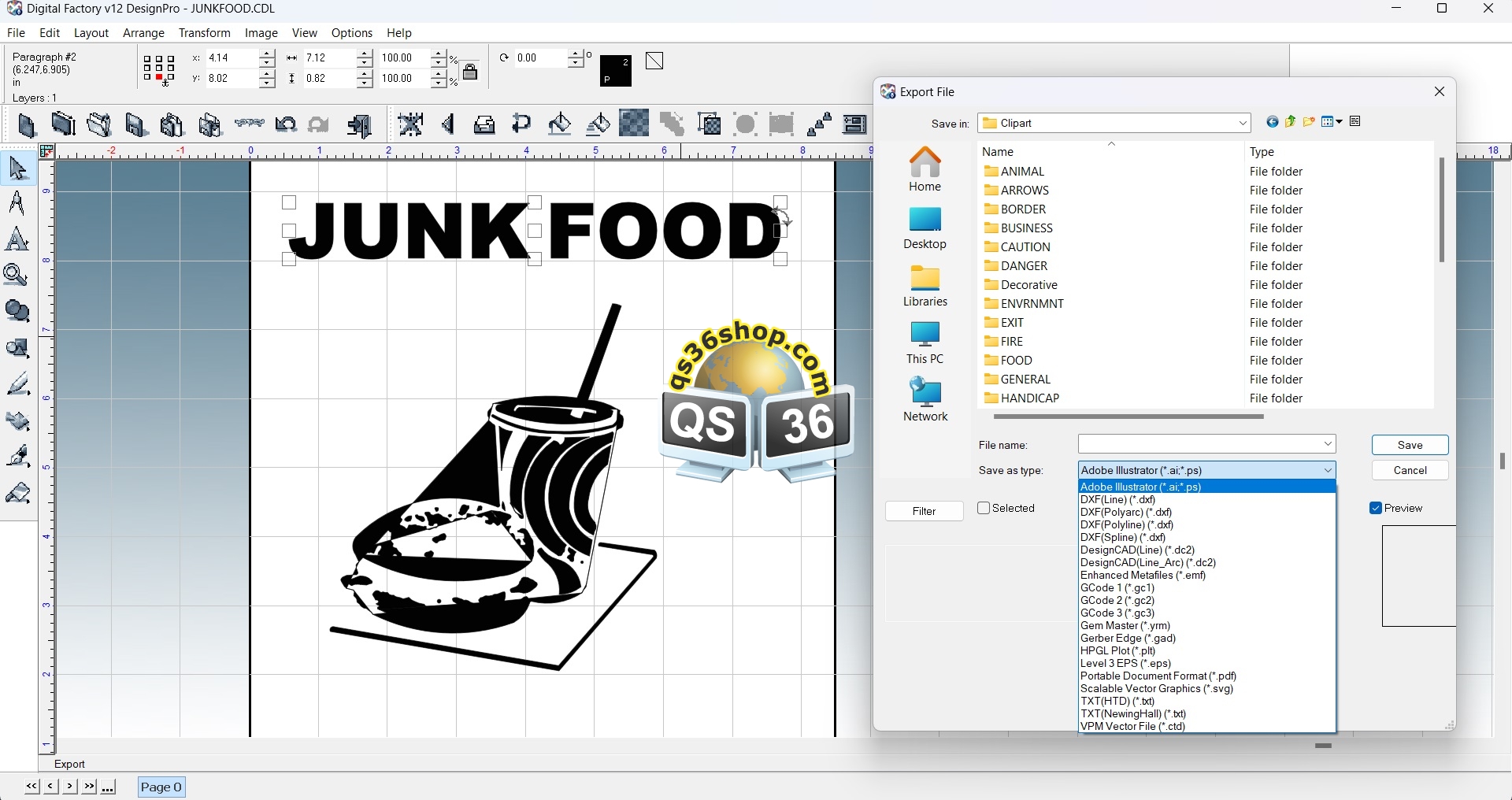Open the Arrange menu

point(143,33)
